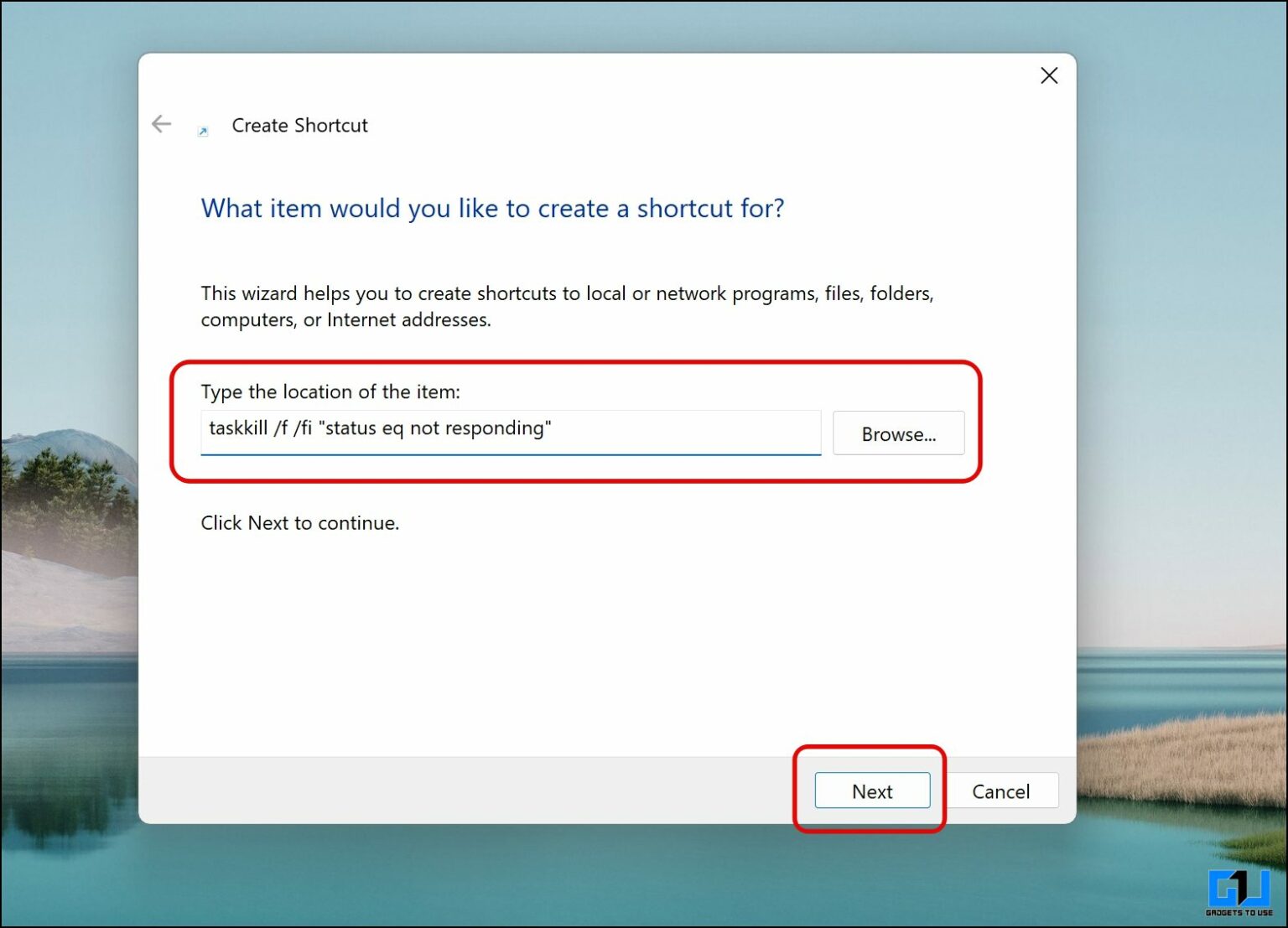The width and height of the screenshot is (1288, 928).
Task: Click the item location text box
Action: (511, 431)
